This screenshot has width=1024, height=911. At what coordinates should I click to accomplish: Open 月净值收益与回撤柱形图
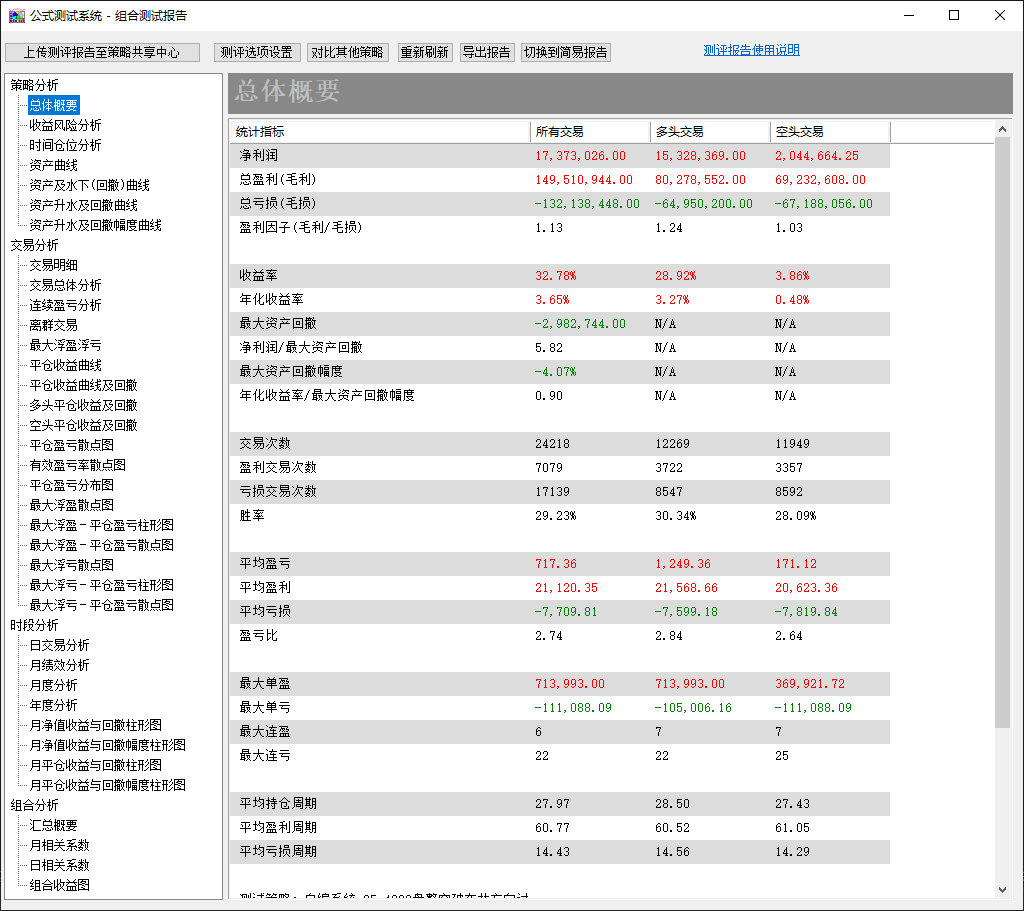[x=95, y=726]
